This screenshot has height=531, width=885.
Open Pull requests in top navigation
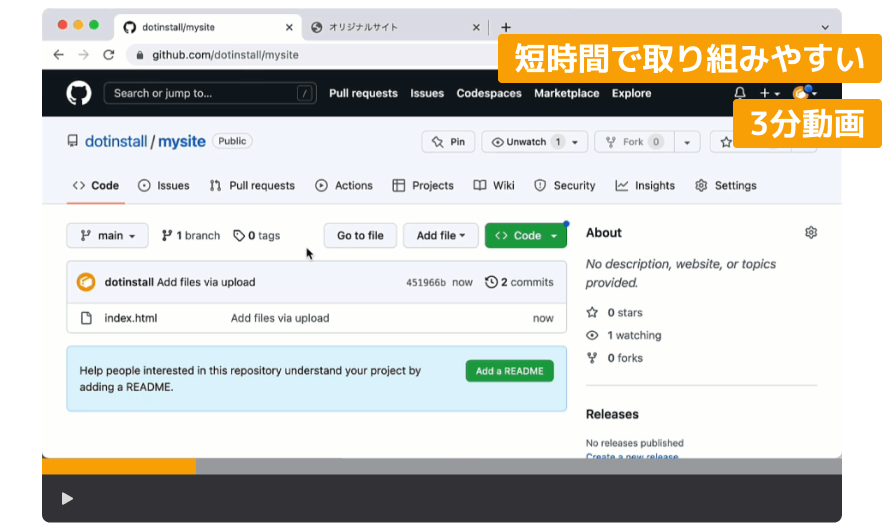click(x=363, y=93)
